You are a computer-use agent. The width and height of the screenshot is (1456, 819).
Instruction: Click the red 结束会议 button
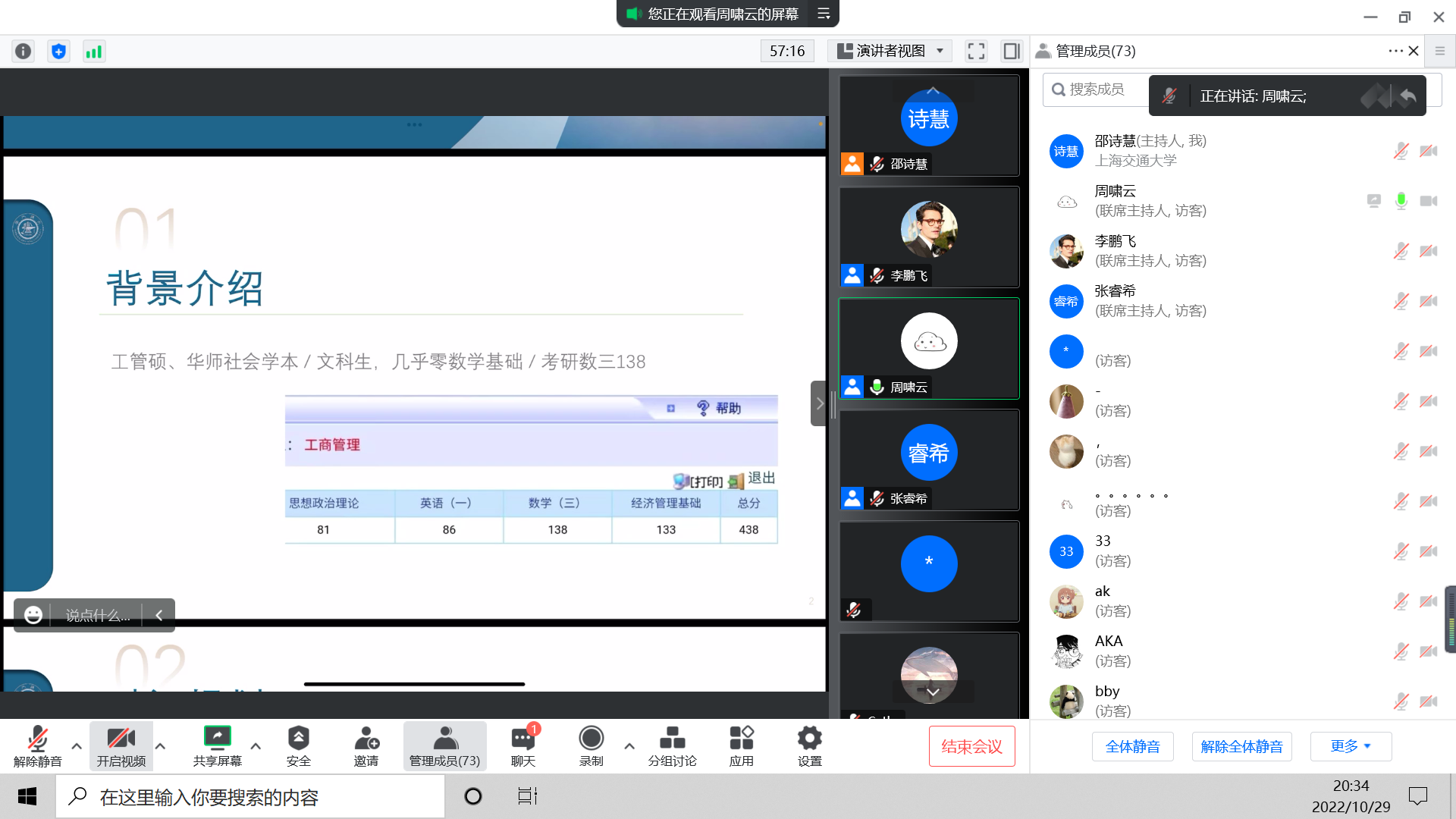(971, 746)
